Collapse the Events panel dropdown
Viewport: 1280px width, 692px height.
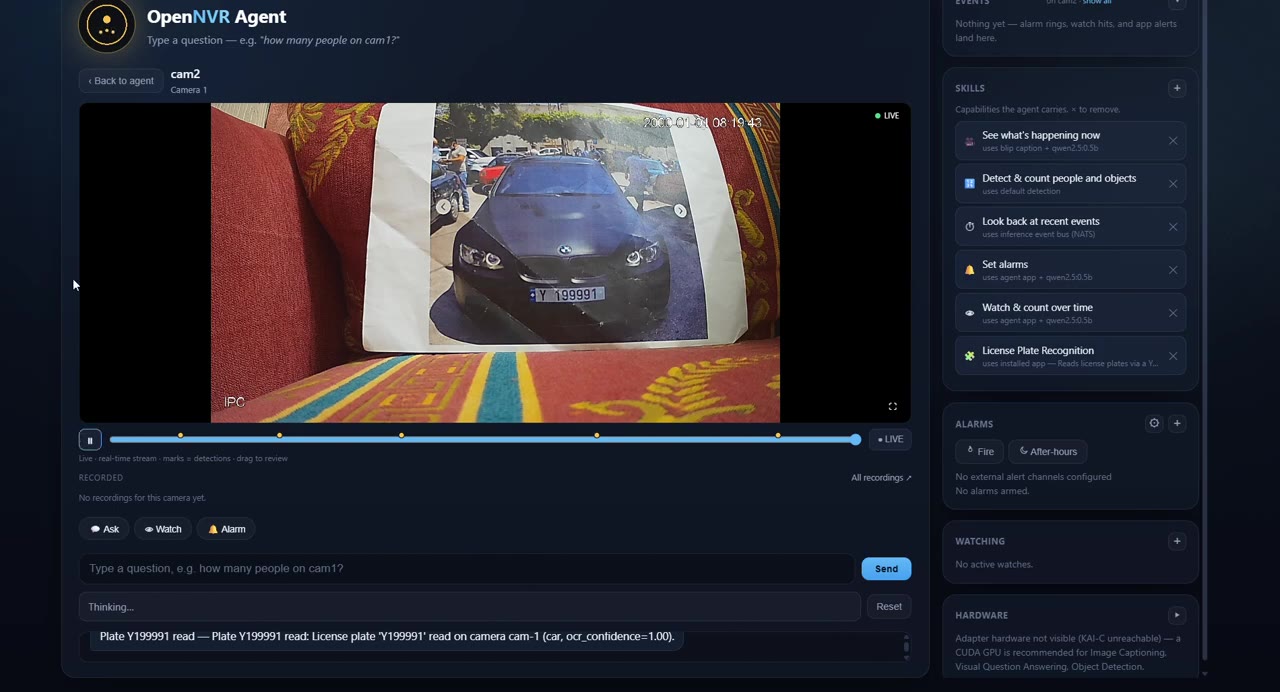point(1177,3)
